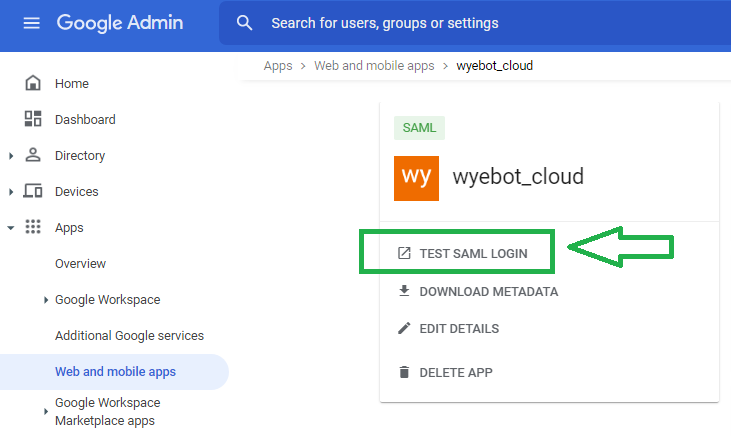Expand the Devices section arrow

coord(11,192)
